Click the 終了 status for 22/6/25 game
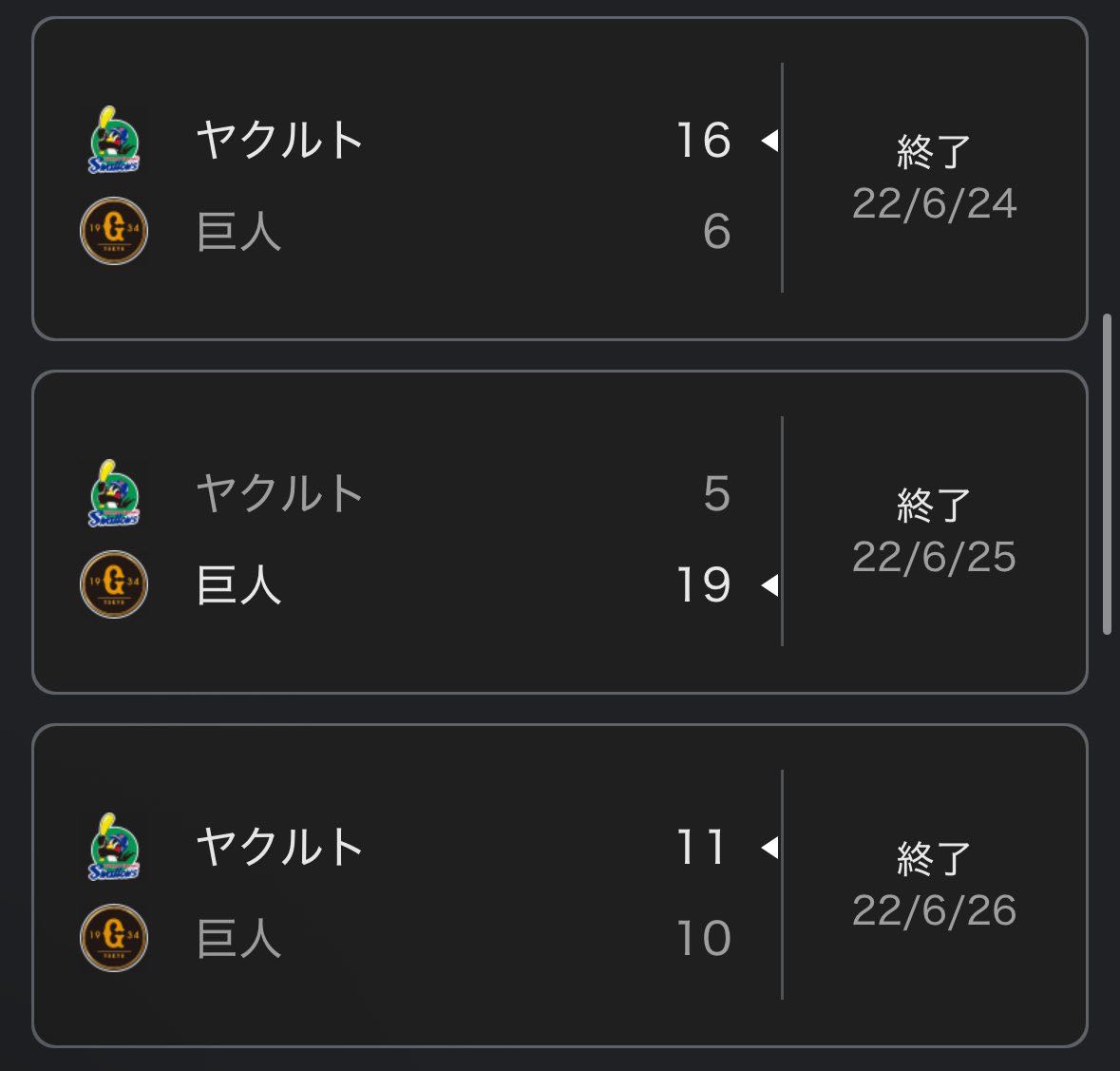The height and width of the screenshot is (1071, 1120). point(934,506)
